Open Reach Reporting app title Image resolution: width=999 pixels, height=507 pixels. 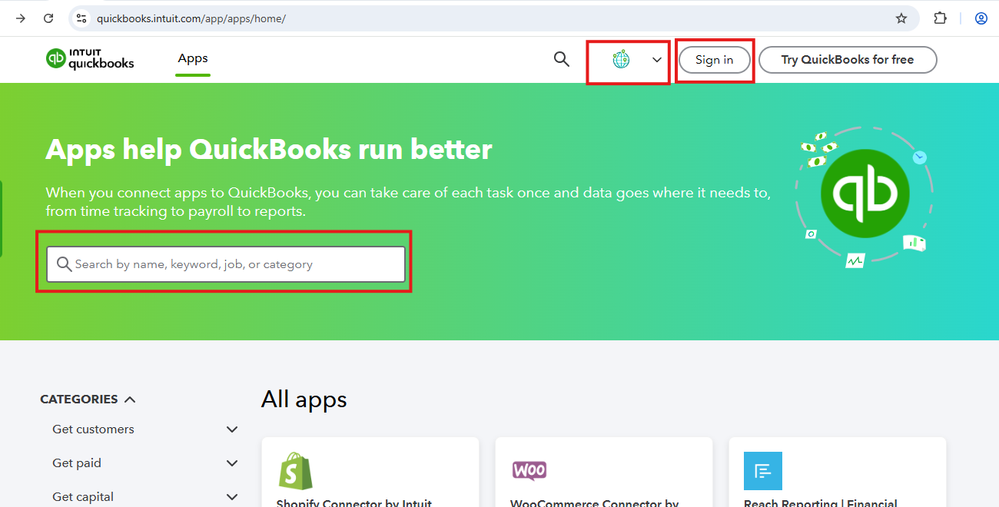coord(820,503)
